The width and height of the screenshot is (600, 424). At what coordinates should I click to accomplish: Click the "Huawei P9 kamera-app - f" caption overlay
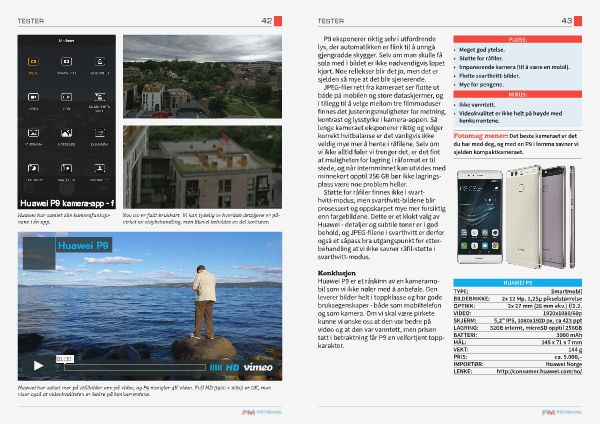click(x=67, y=203)
